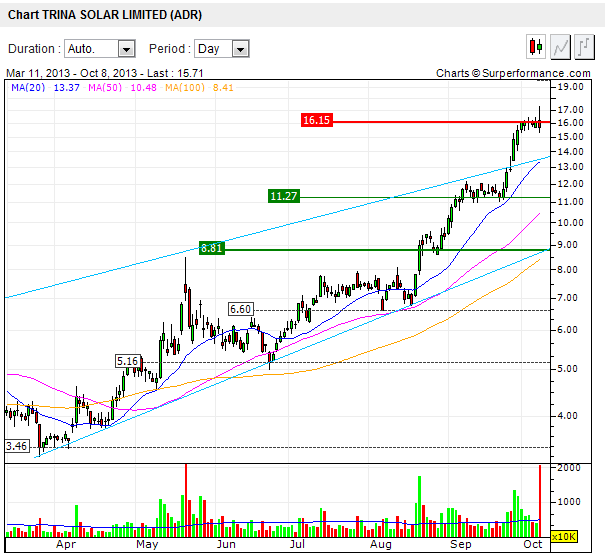
Task: Switch to step/OHLC chart type icon
Action: pyautogui.click(x=584, y=47)
